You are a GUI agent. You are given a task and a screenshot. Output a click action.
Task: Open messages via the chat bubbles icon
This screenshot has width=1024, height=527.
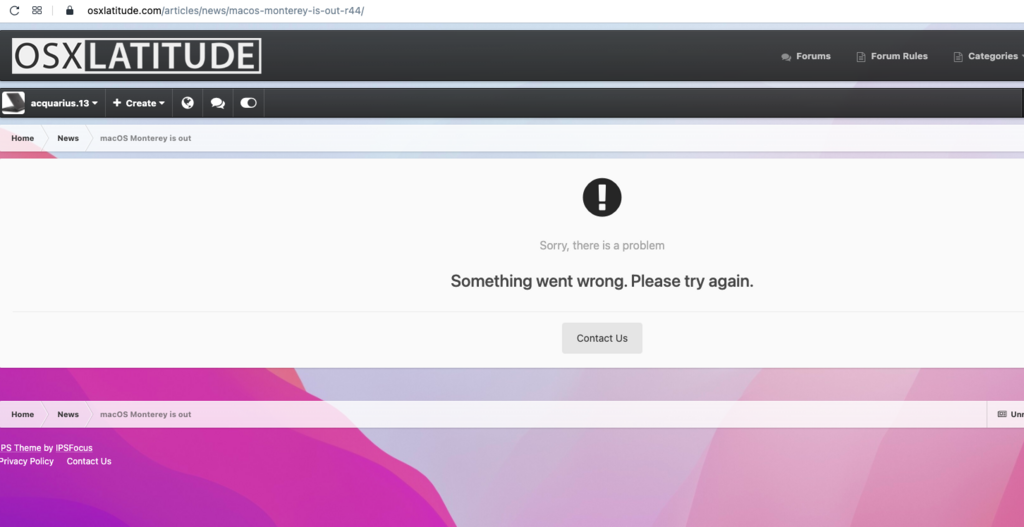(x=217, y=103)
